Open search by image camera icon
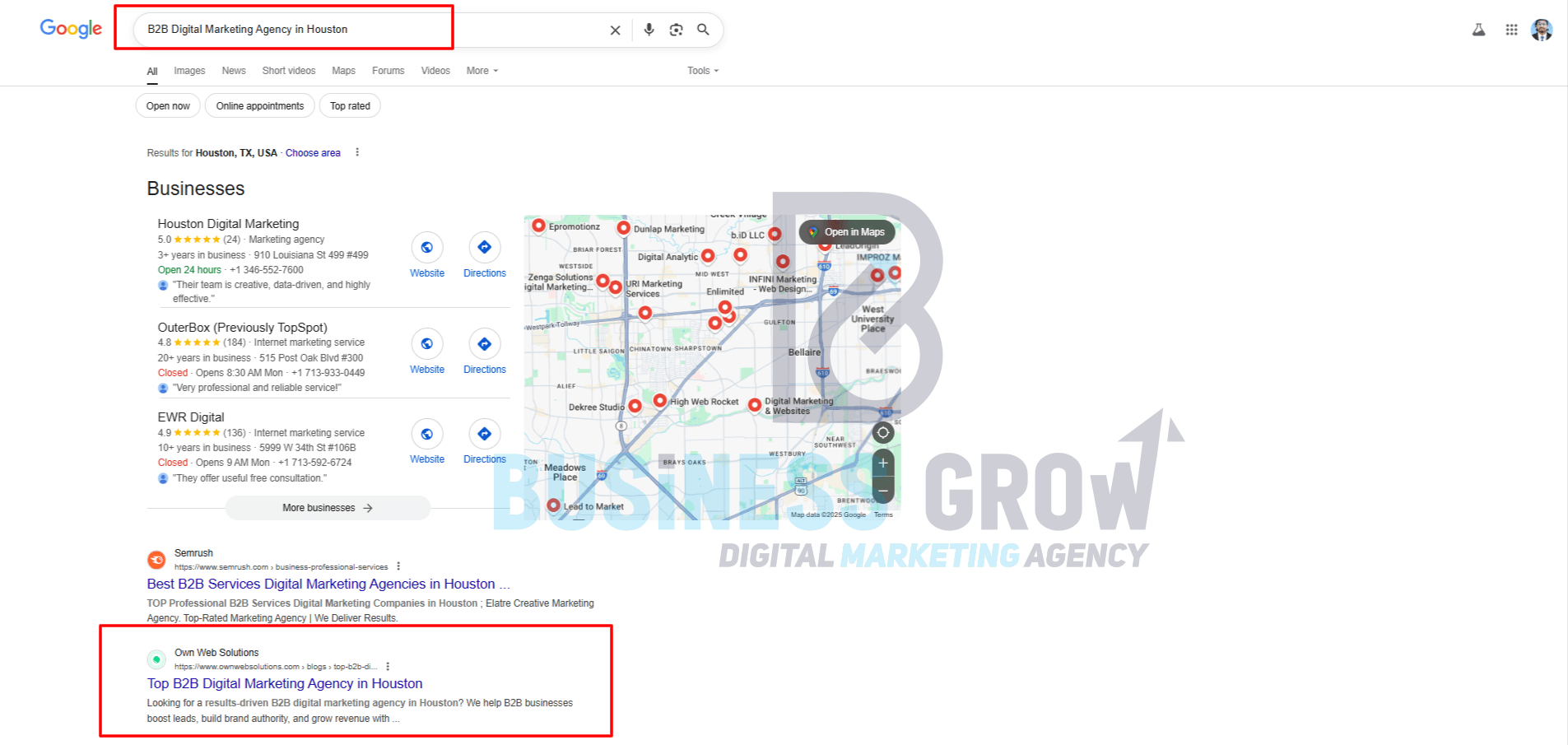This screenshot has width=1568, height=745. pos(677,30)
